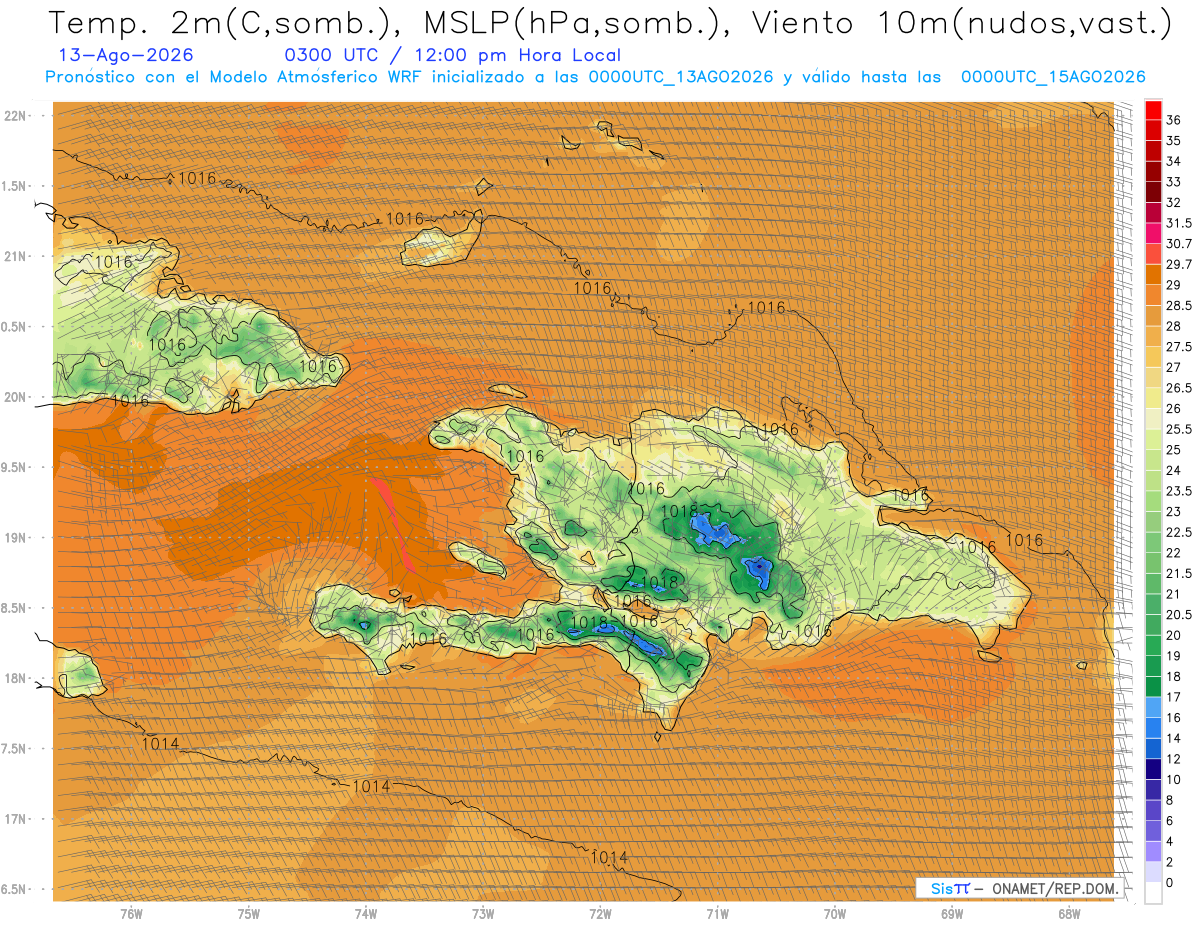Click the blue swatch between 12 and 14
The image size is (1200, 927).
pyautogui.click(x=1153, y=748)
